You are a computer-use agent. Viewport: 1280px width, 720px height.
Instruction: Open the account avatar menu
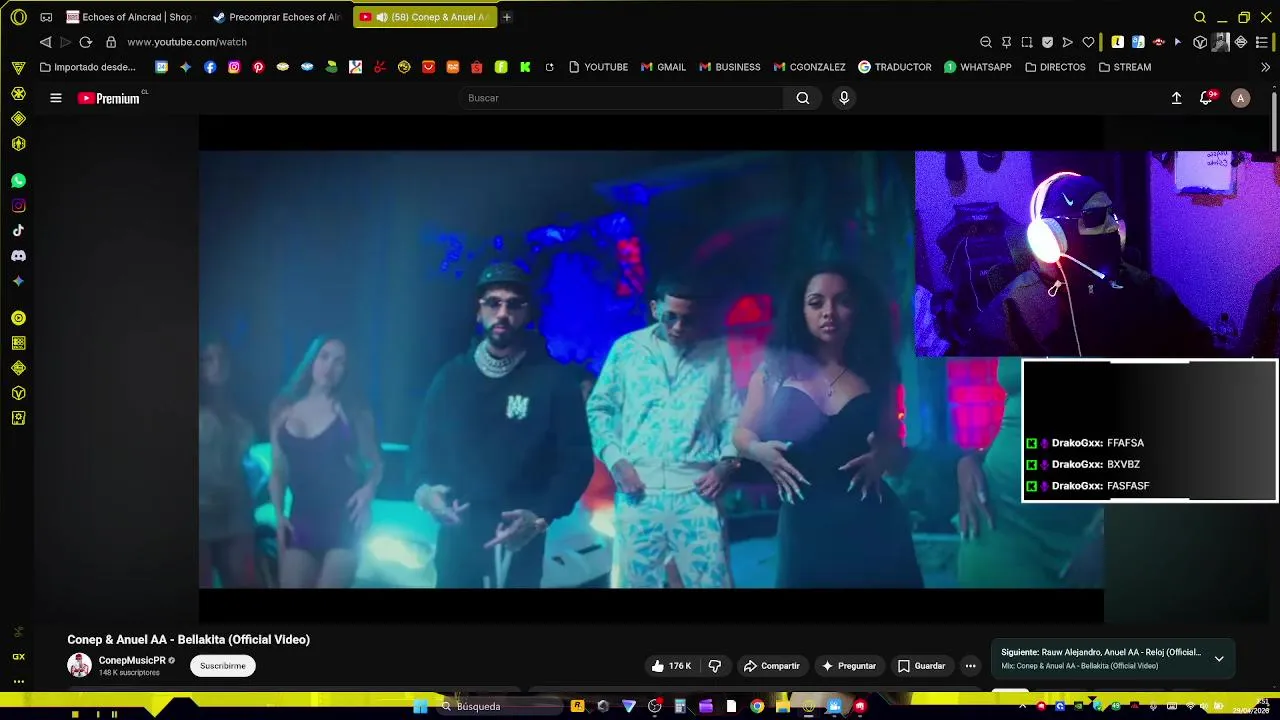(1240, 98)
